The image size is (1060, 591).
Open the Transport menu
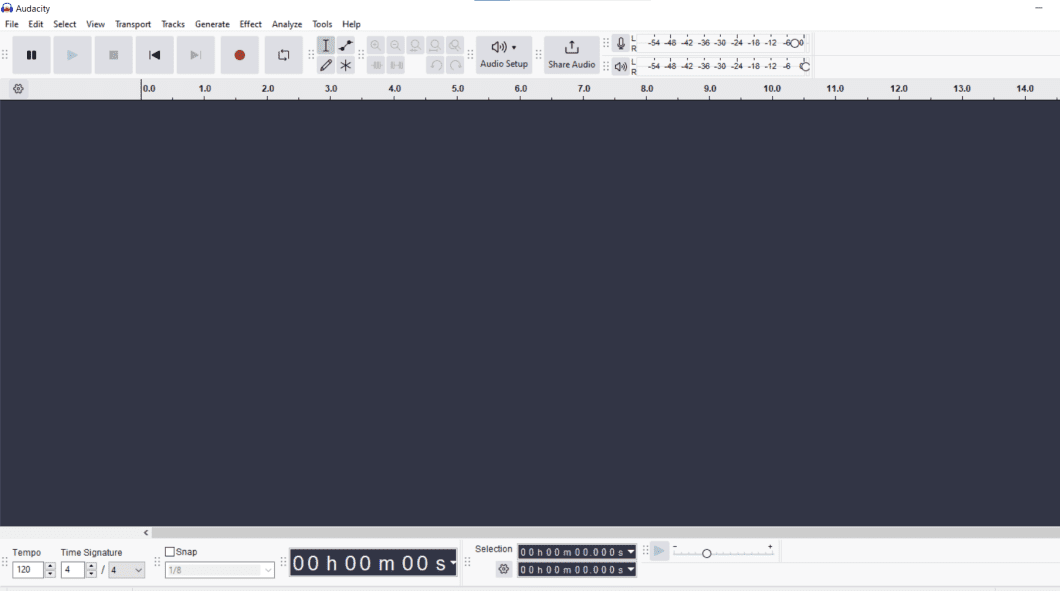(133, 24)
